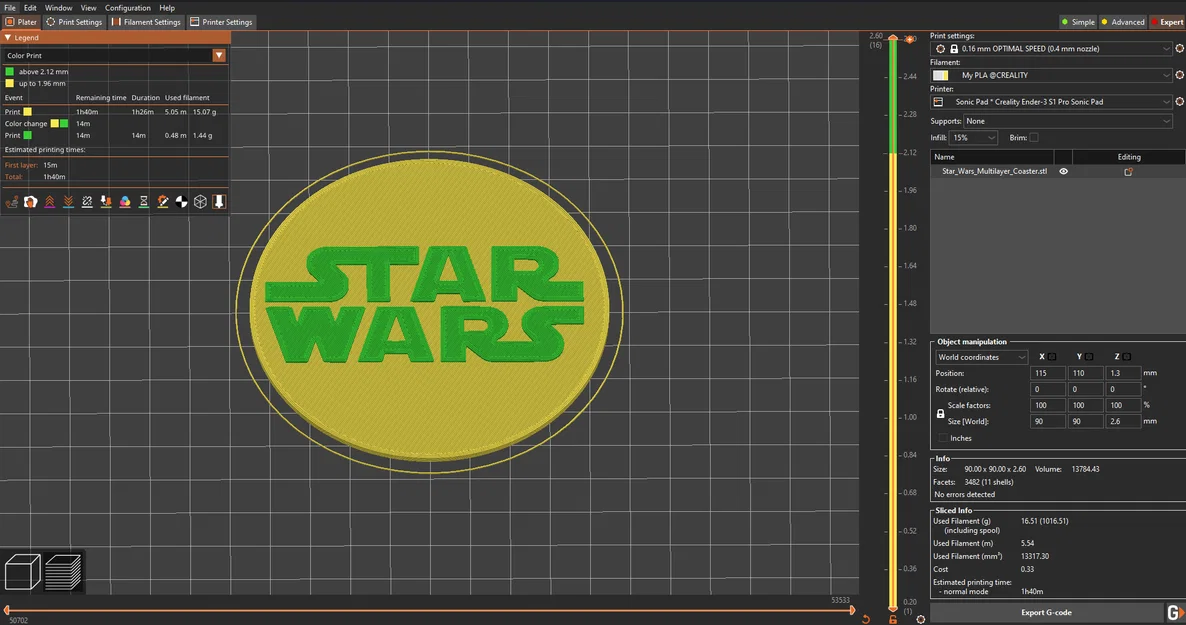The image size is (1186, 625).
Task: Open the Color Print dropdown in the Legend
Action: (x=217, y=54)
